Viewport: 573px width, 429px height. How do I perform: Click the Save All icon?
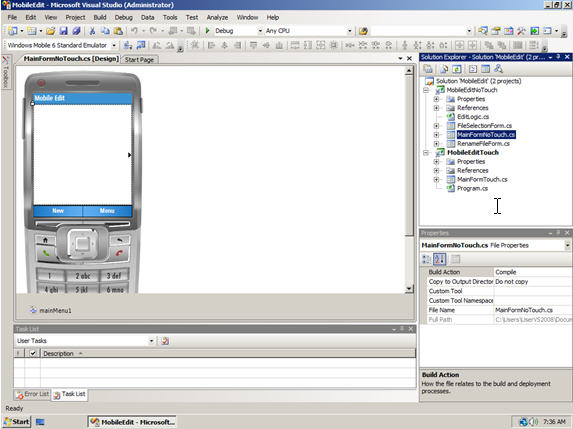[76, 31]
